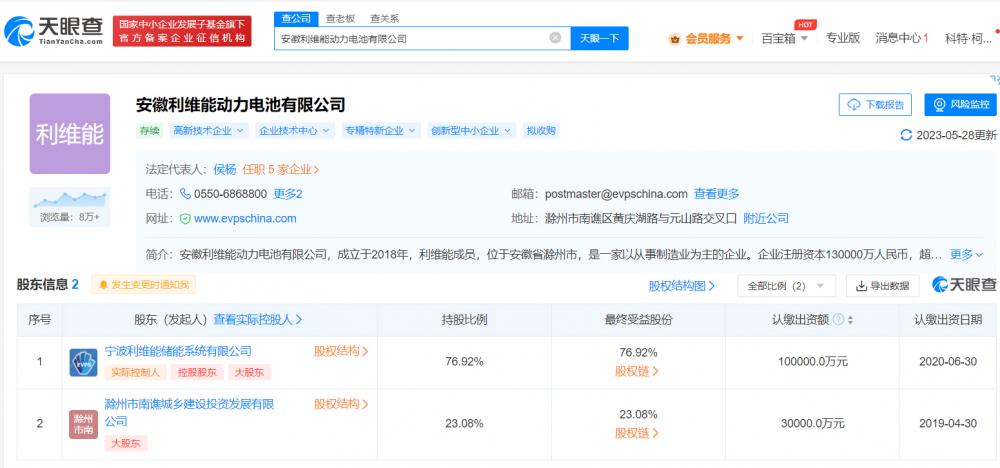Expand the 专精特新企业 tag dropdown
The image size is (1000, 468).
pyautogui.click(x=381, y=131)
